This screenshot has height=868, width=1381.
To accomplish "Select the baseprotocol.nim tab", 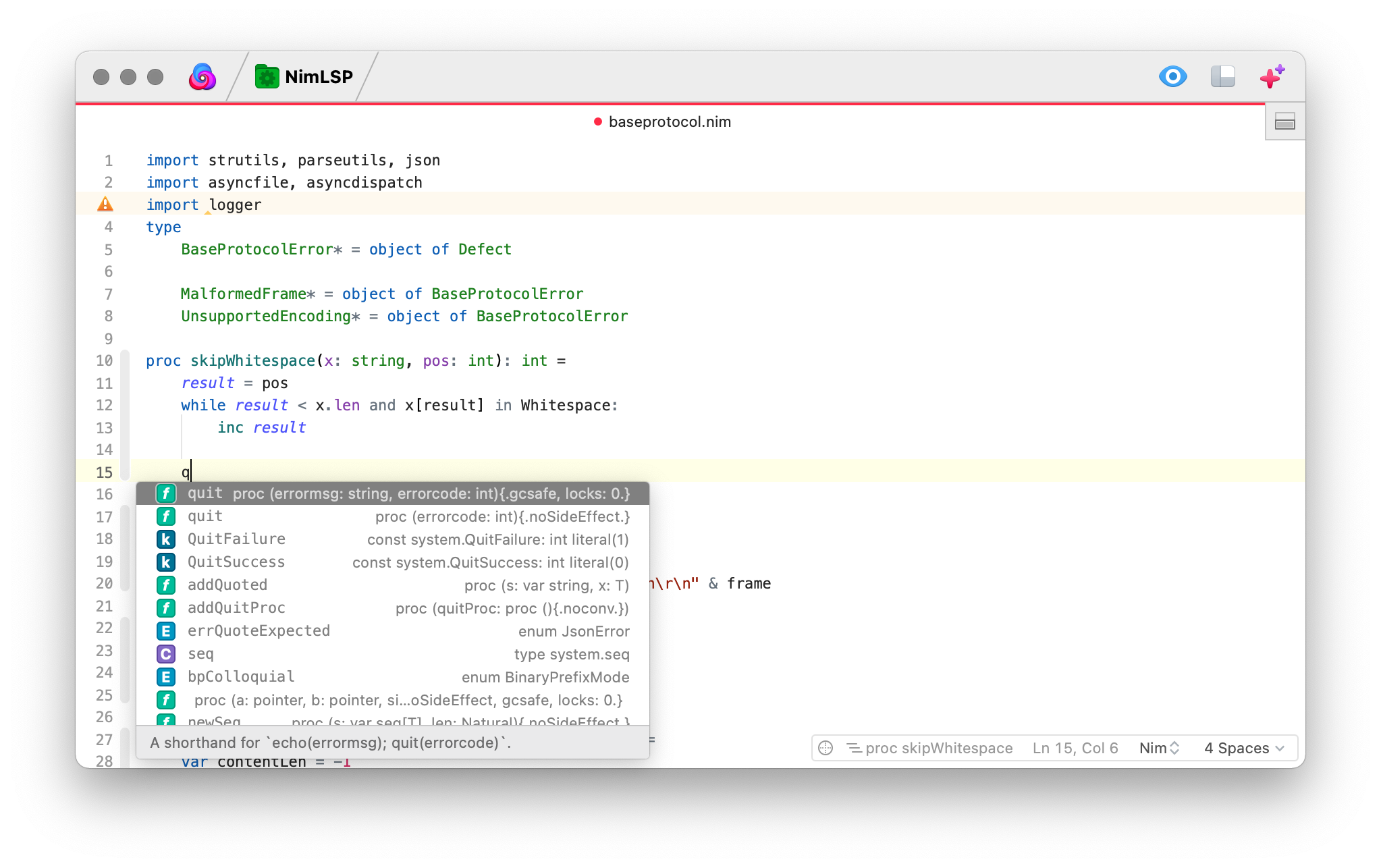I will [x=663, y=122].
